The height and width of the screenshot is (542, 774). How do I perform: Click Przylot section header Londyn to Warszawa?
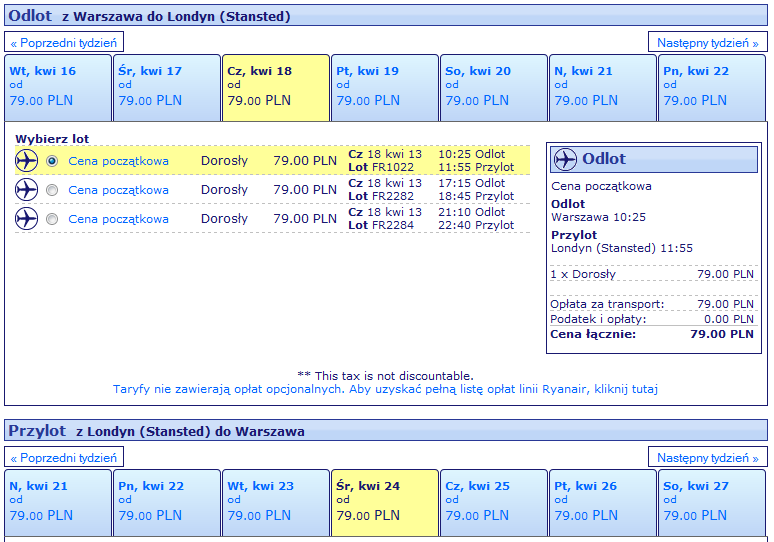pyautogui.click(x=386, y=430)
